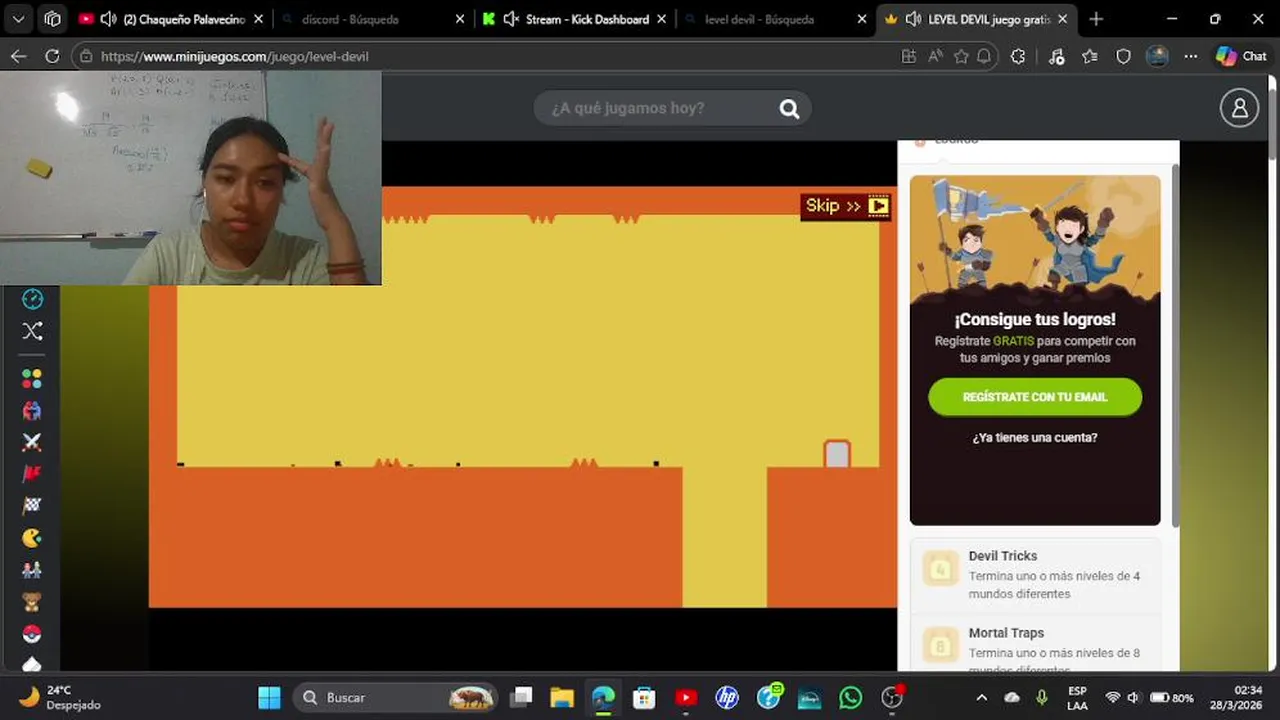The image size is (1280, 720).
Task: Open Microsoft Store from taskbar
Action: point(644,697)
